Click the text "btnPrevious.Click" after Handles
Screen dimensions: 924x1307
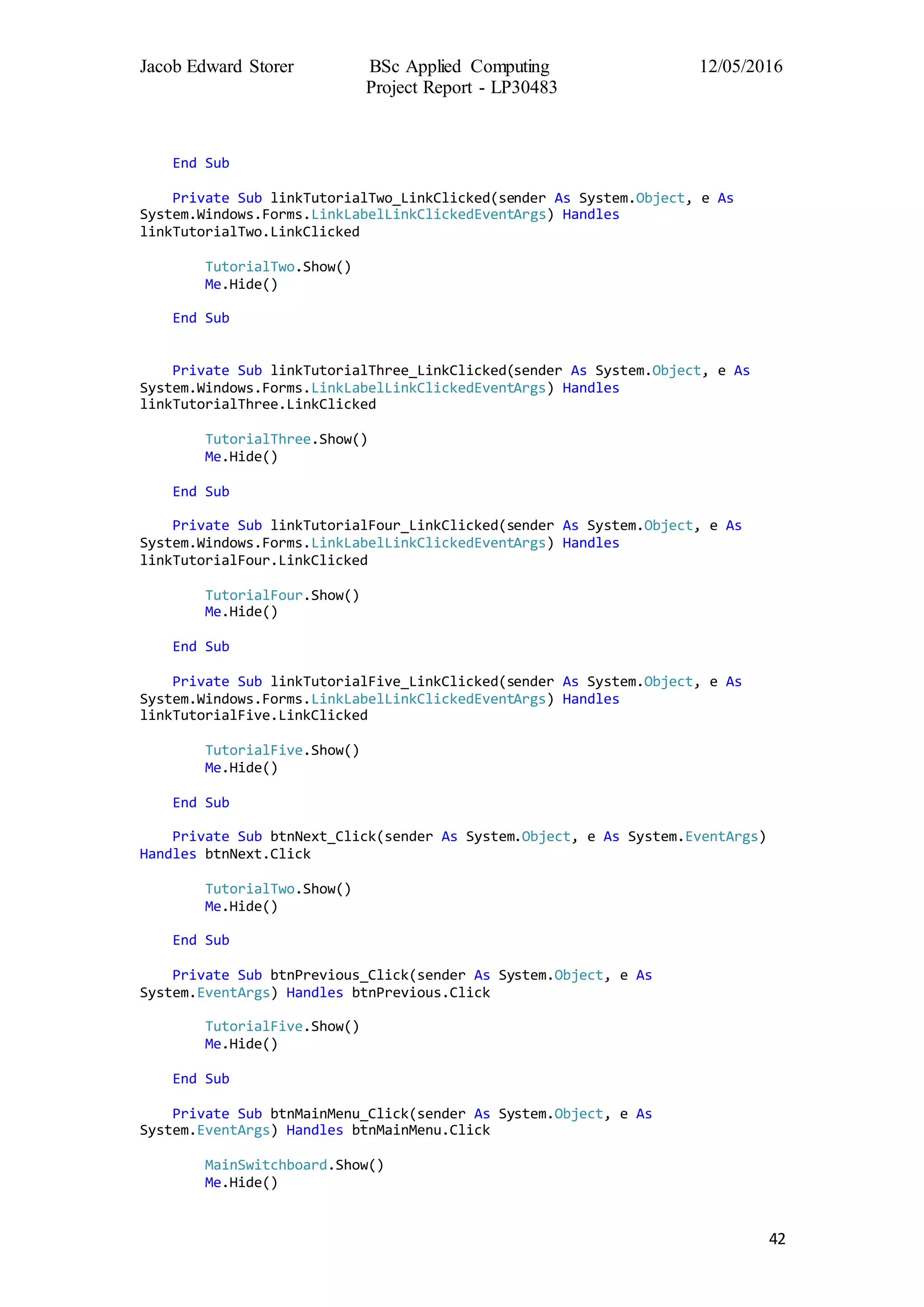[421, 992]
